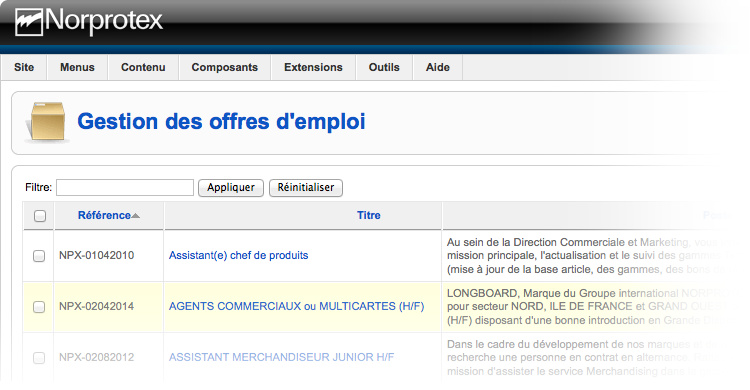Viewport: 750px width, 390px height.
Task: Open the Site menu
Action: pos(24,67)
